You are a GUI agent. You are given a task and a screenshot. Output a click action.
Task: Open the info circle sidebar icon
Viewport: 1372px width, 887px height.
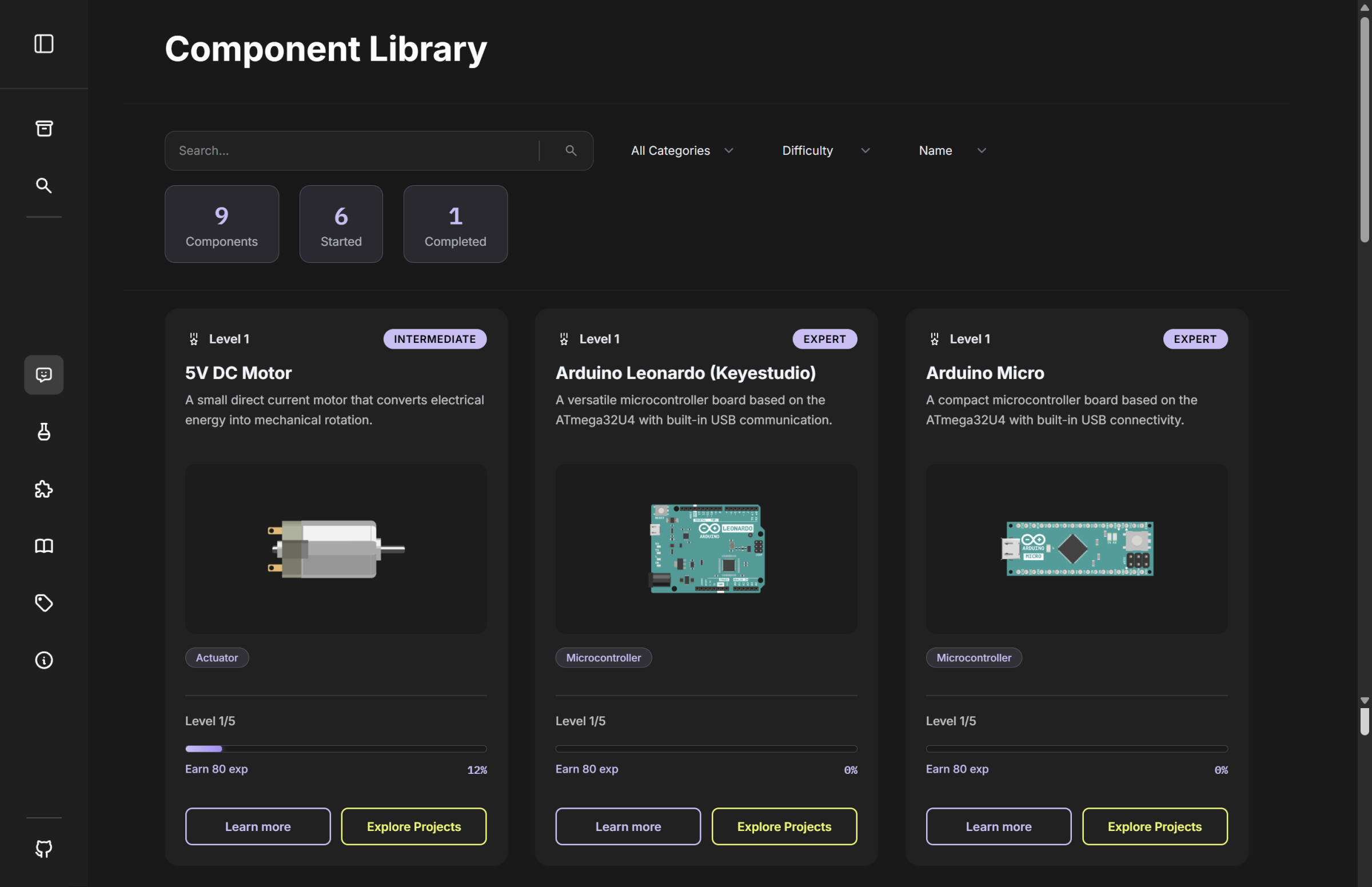coord(44,660)
